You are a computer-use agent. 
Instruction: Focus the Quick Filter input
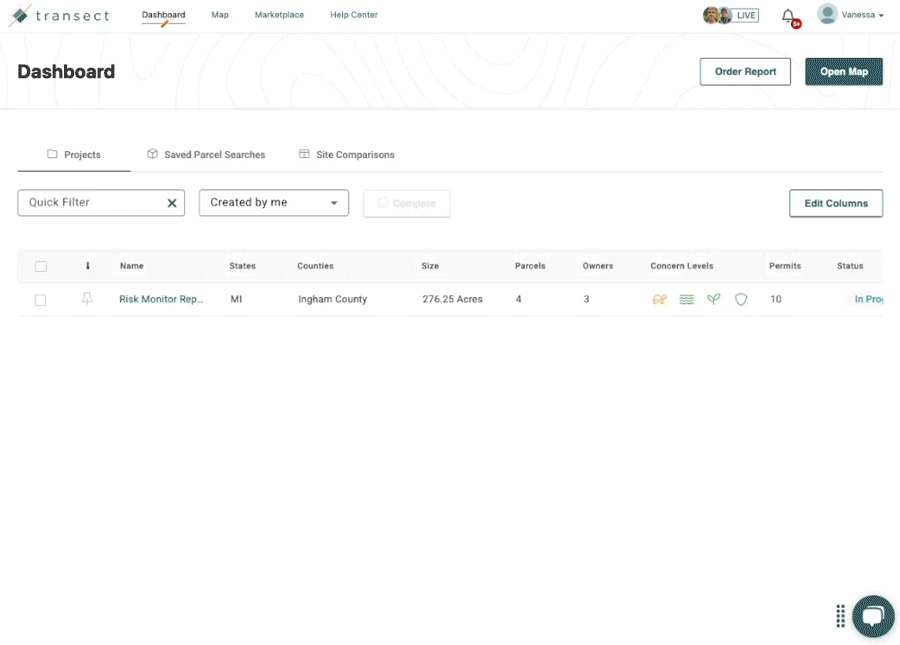click(101, 203)
